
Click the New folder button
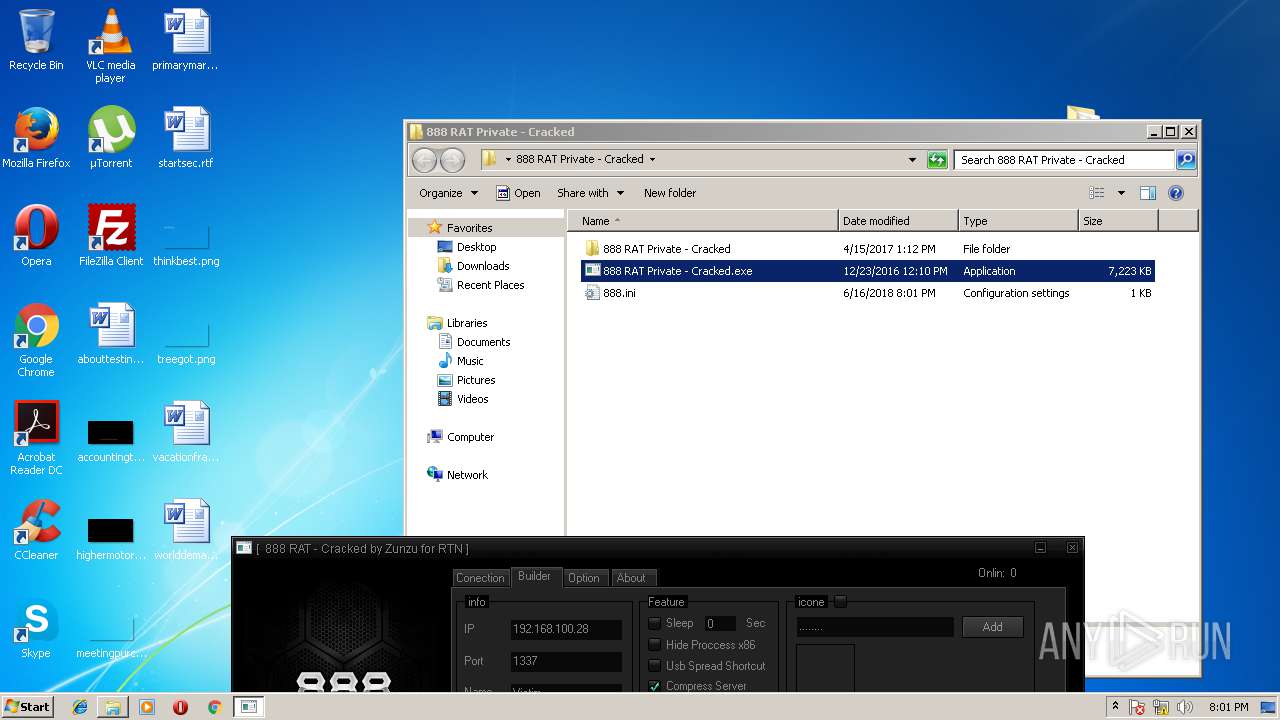[x=670, y=193]
